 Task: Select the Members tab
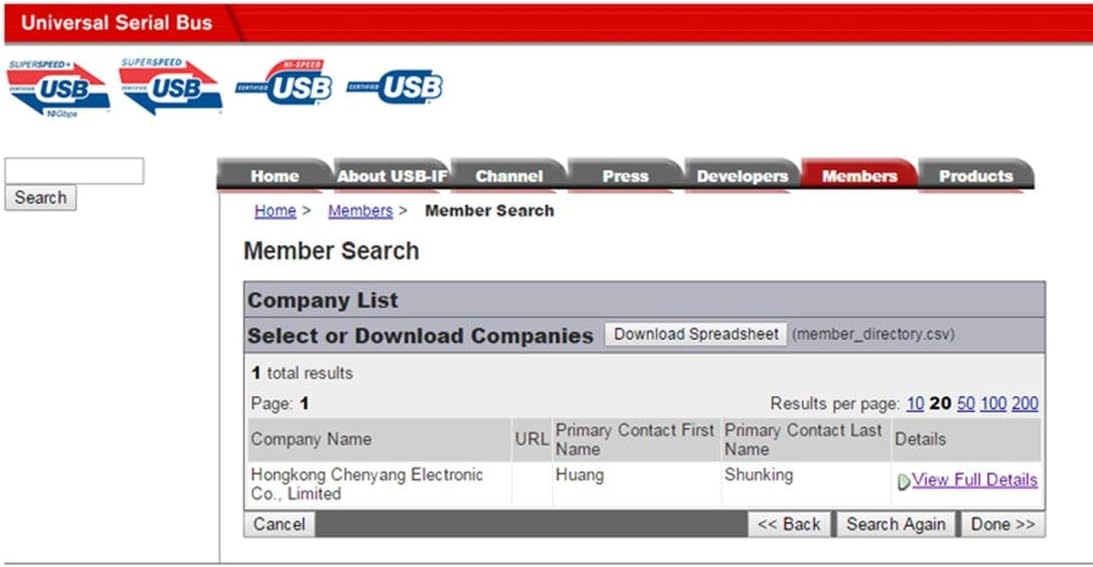click(859, 176)
